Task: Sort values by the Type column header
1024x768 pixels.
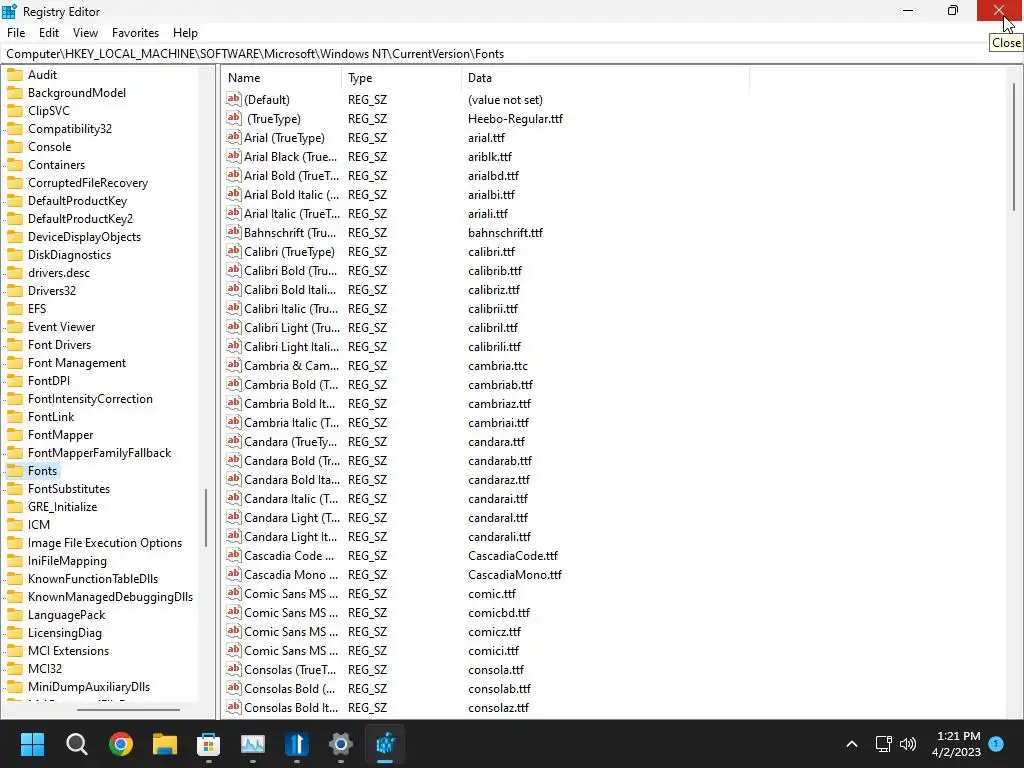Action: click(401, 78)
